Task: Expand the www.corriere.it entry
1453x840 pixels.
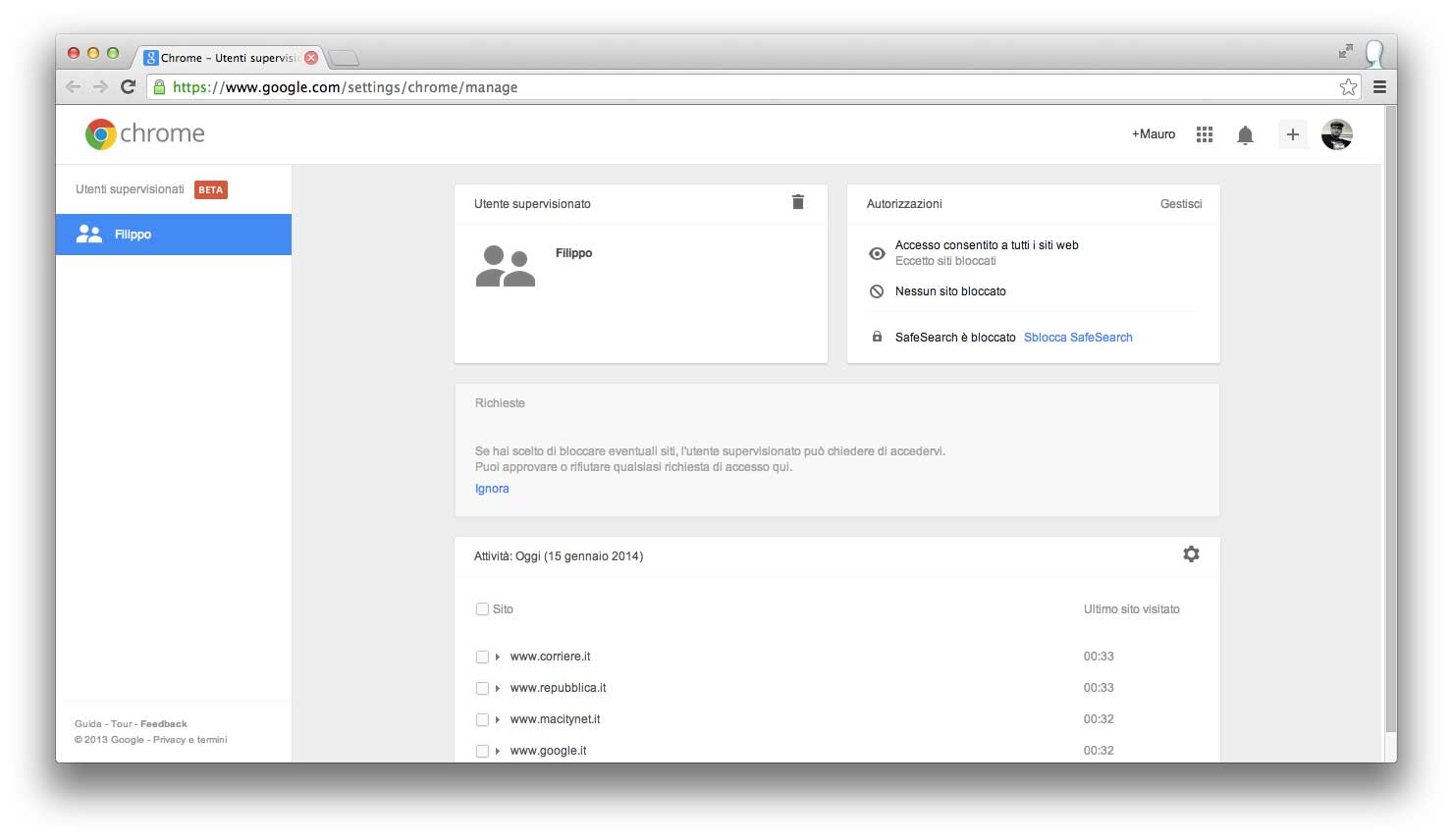Action: tap(498, 656)
